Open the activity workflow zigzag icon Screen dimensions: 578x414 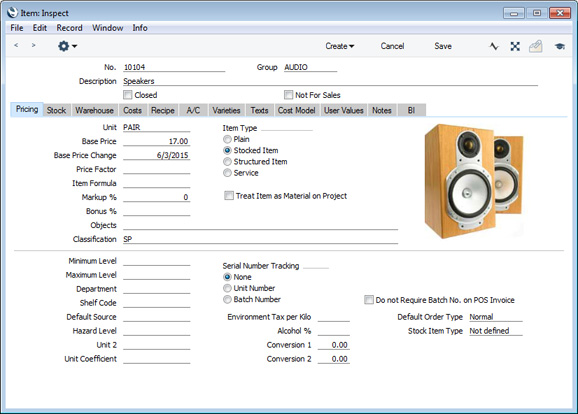pyautogui.click(x=494, y=46)
